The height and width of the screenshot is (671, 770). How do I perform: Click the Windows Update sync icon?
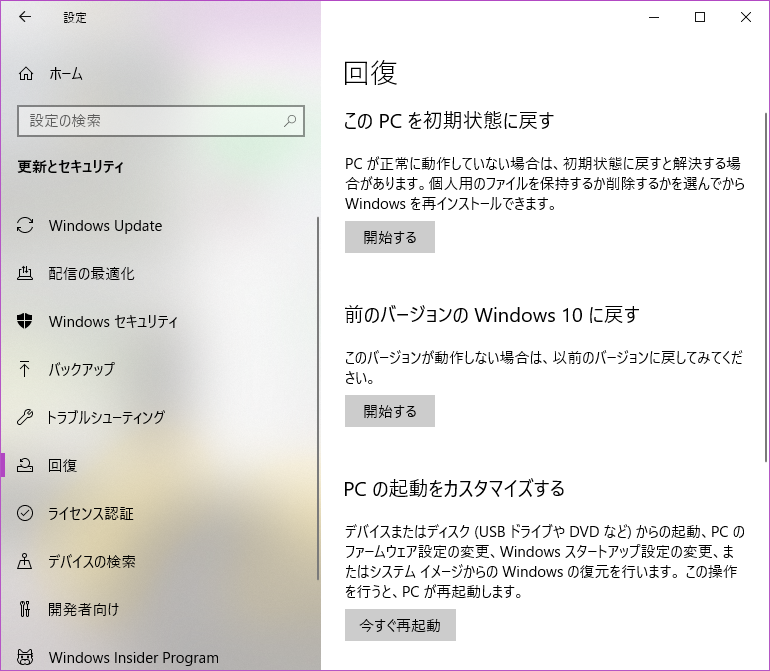click(26, 226)
